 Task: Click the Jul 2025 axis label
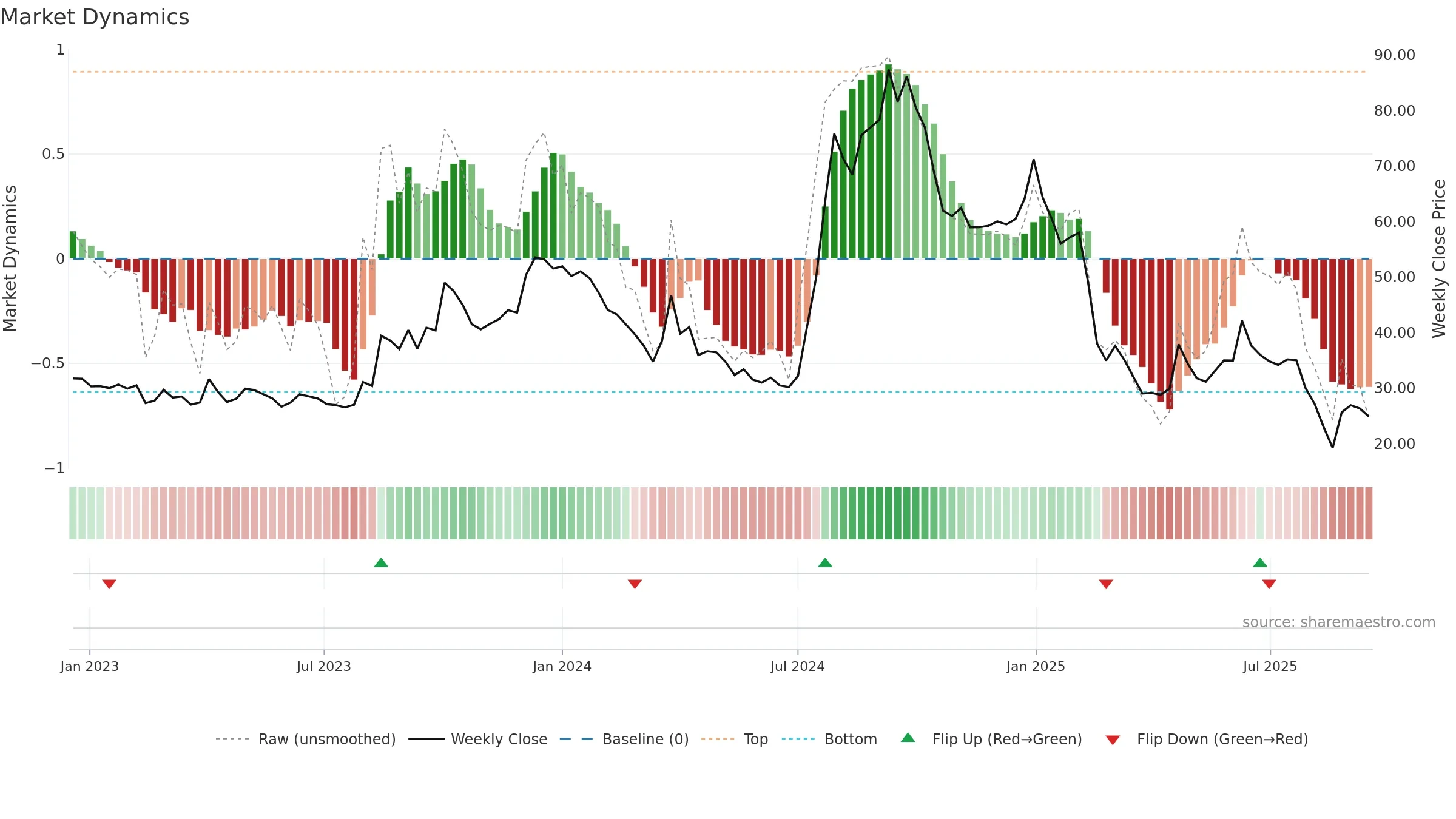coord(1270,666)
